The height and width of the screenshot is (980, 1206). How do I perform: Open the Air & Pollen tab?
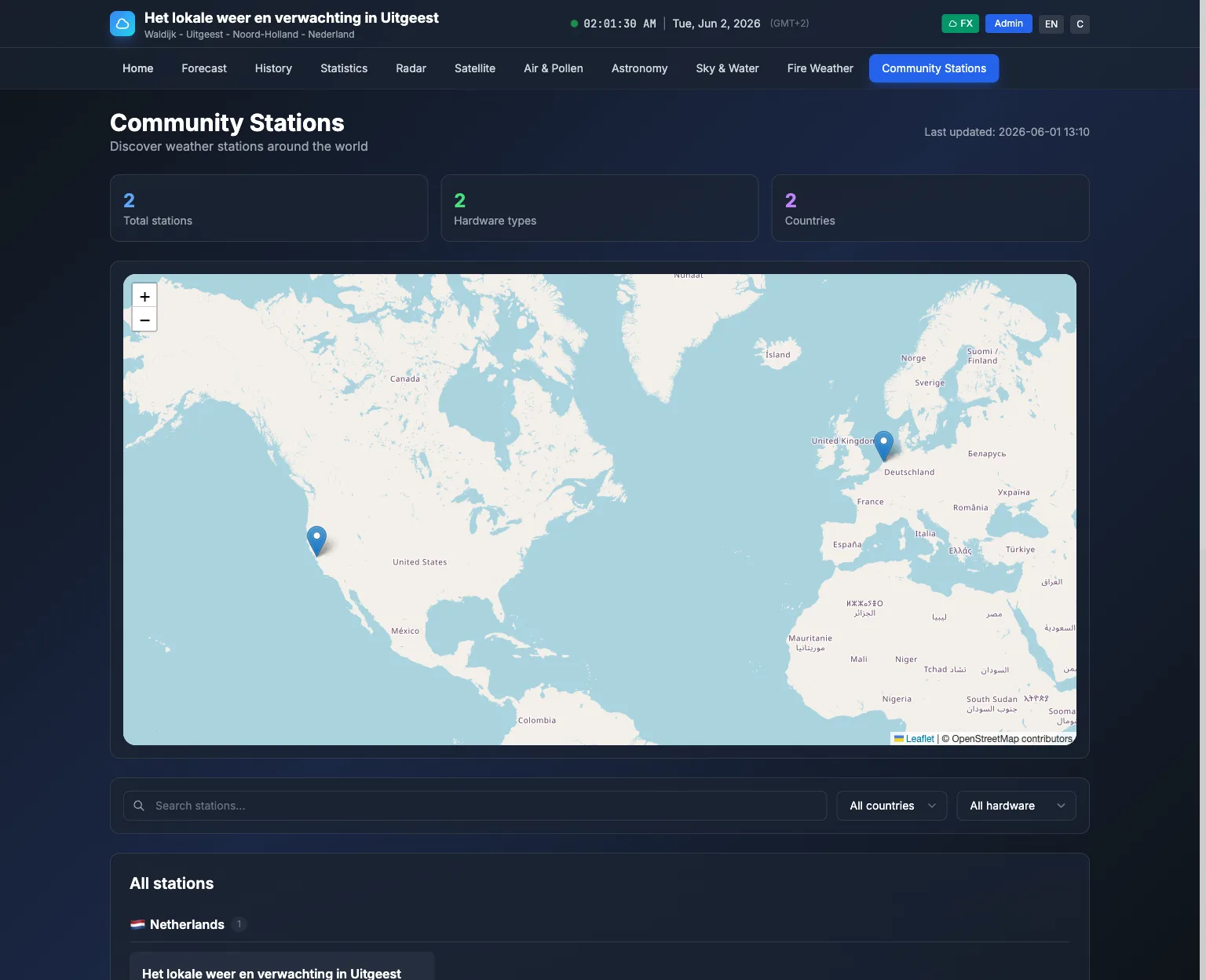click(554, 68)
